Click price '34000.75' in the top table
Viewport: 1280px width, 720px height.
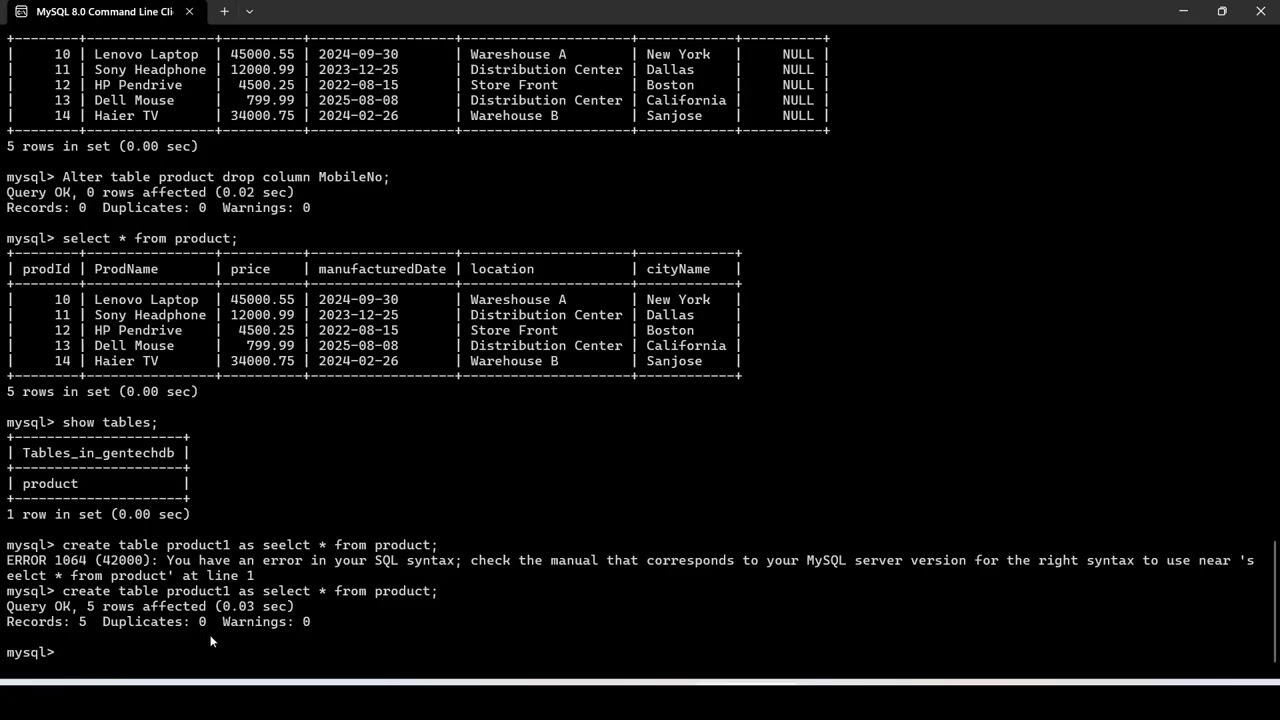[x=262, y=116]
